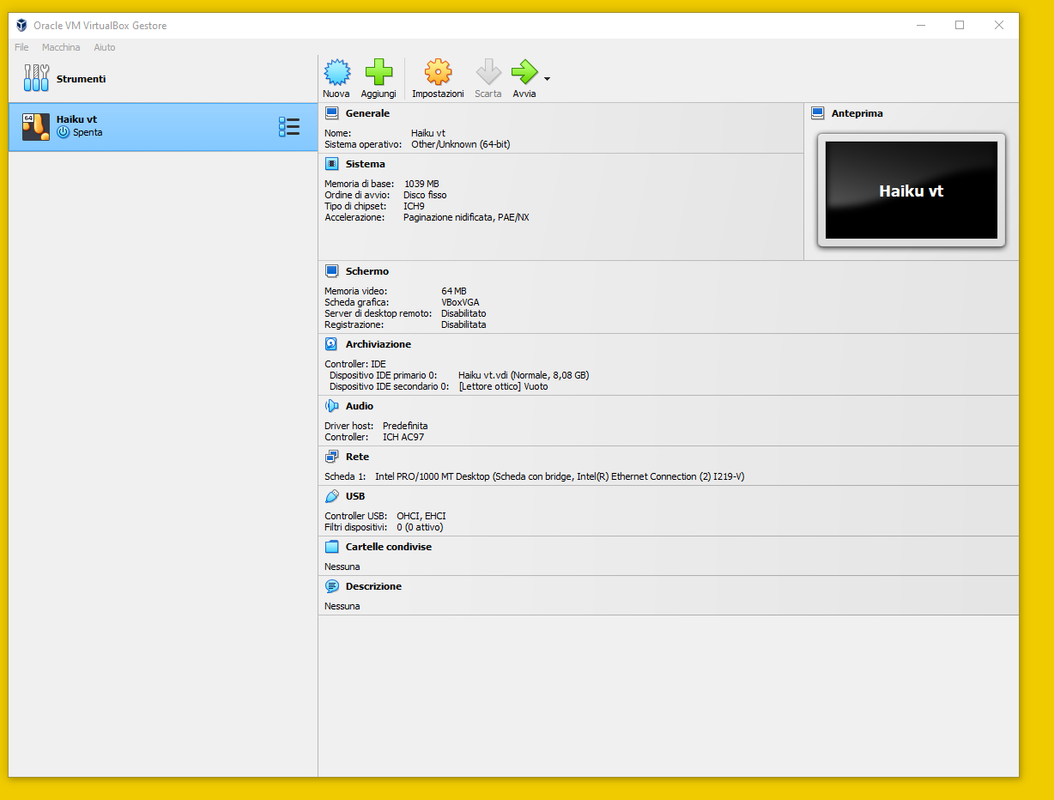Click the 'Disabilitata' Registrazione value
Image resolution: width=1054 pixels, height=800 pixels.
(x=463, y=325)
